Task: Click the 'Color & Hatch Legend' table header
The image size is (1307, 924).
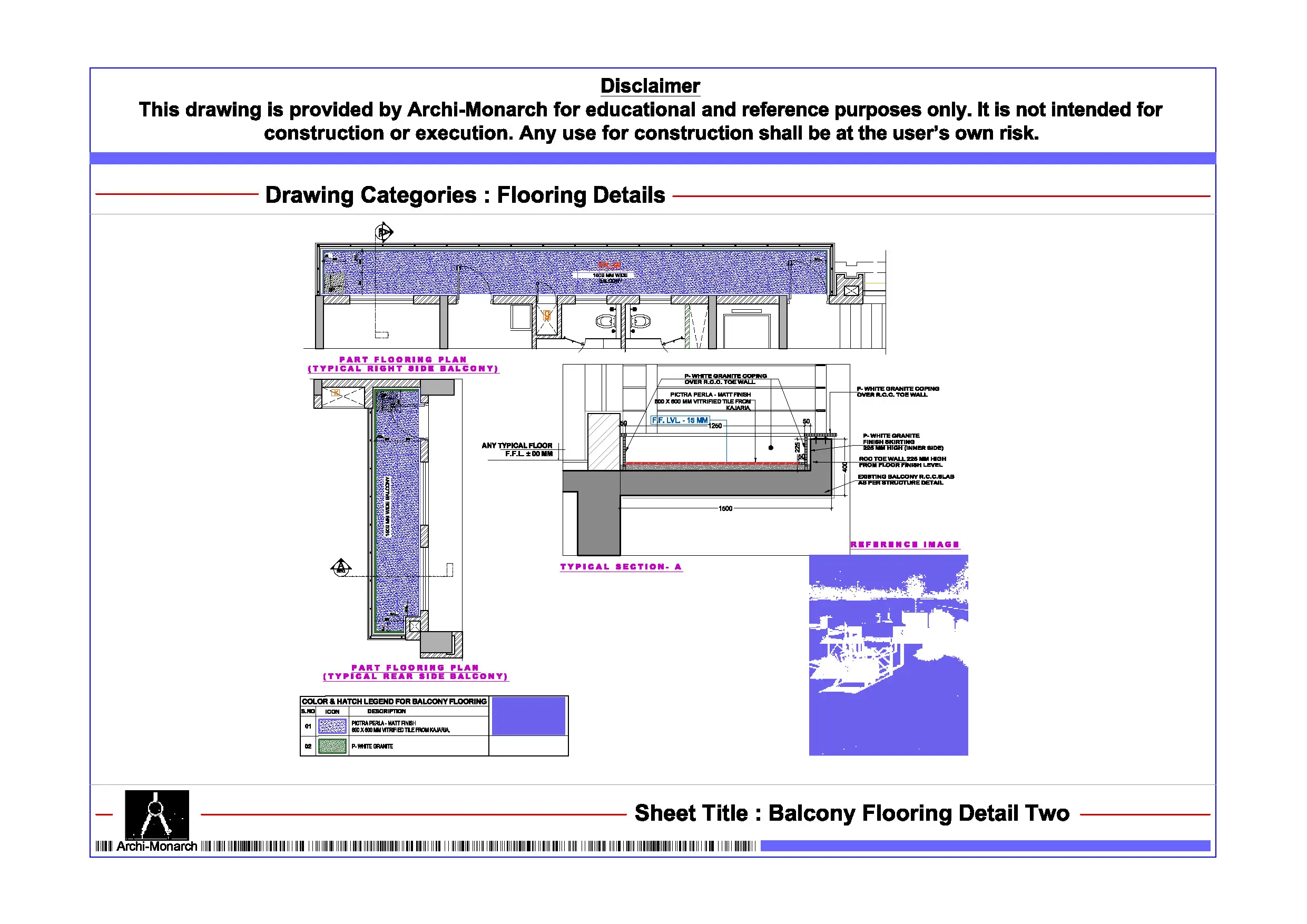Action: pos(394,701)
